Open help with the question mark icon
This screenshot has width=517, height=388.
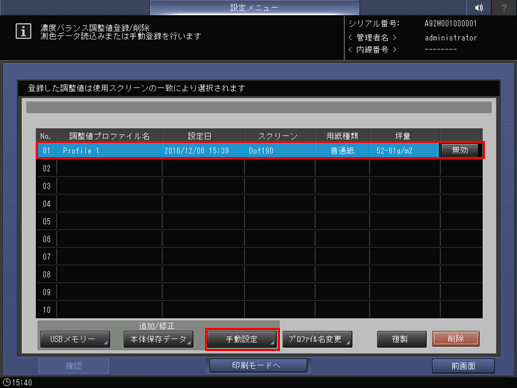(x=504, y=7)
